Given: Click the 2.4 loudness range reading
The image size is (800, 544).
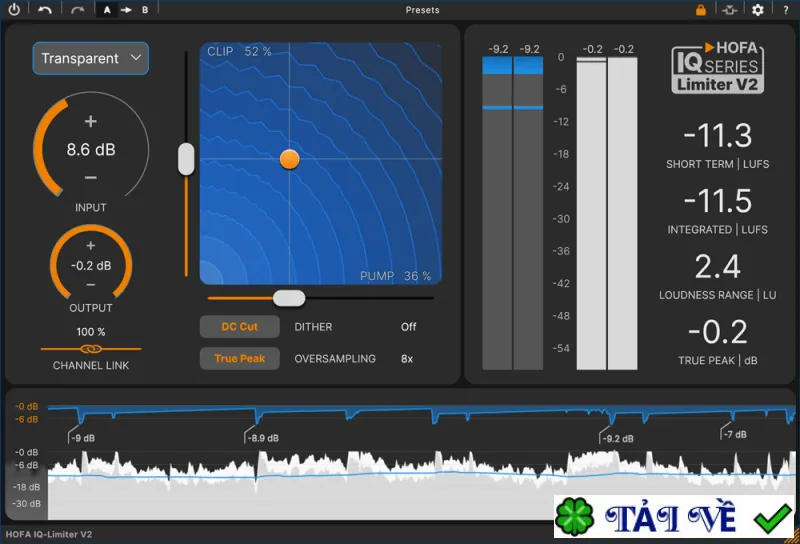Looking at the screenshot, I should 717,266.
